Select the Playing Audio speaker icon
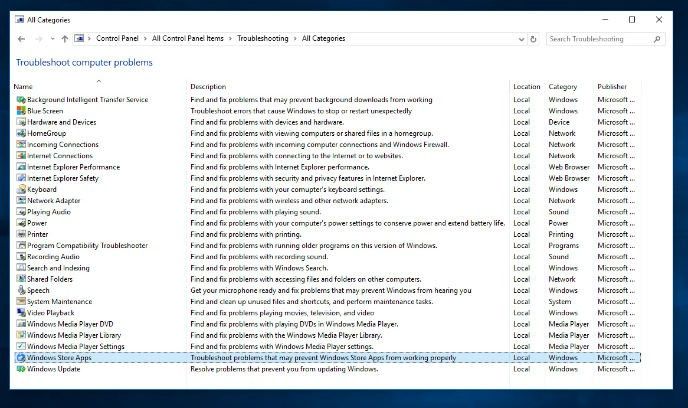The image size is (688, 408). pos(20,212)
